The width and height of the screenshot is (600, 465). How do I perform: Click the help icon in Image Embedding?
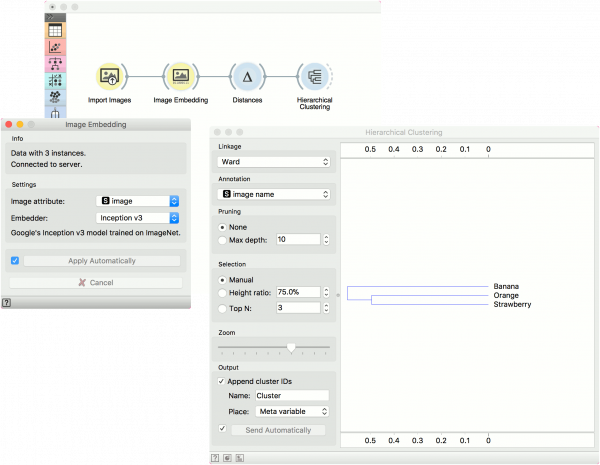(7, 301)
